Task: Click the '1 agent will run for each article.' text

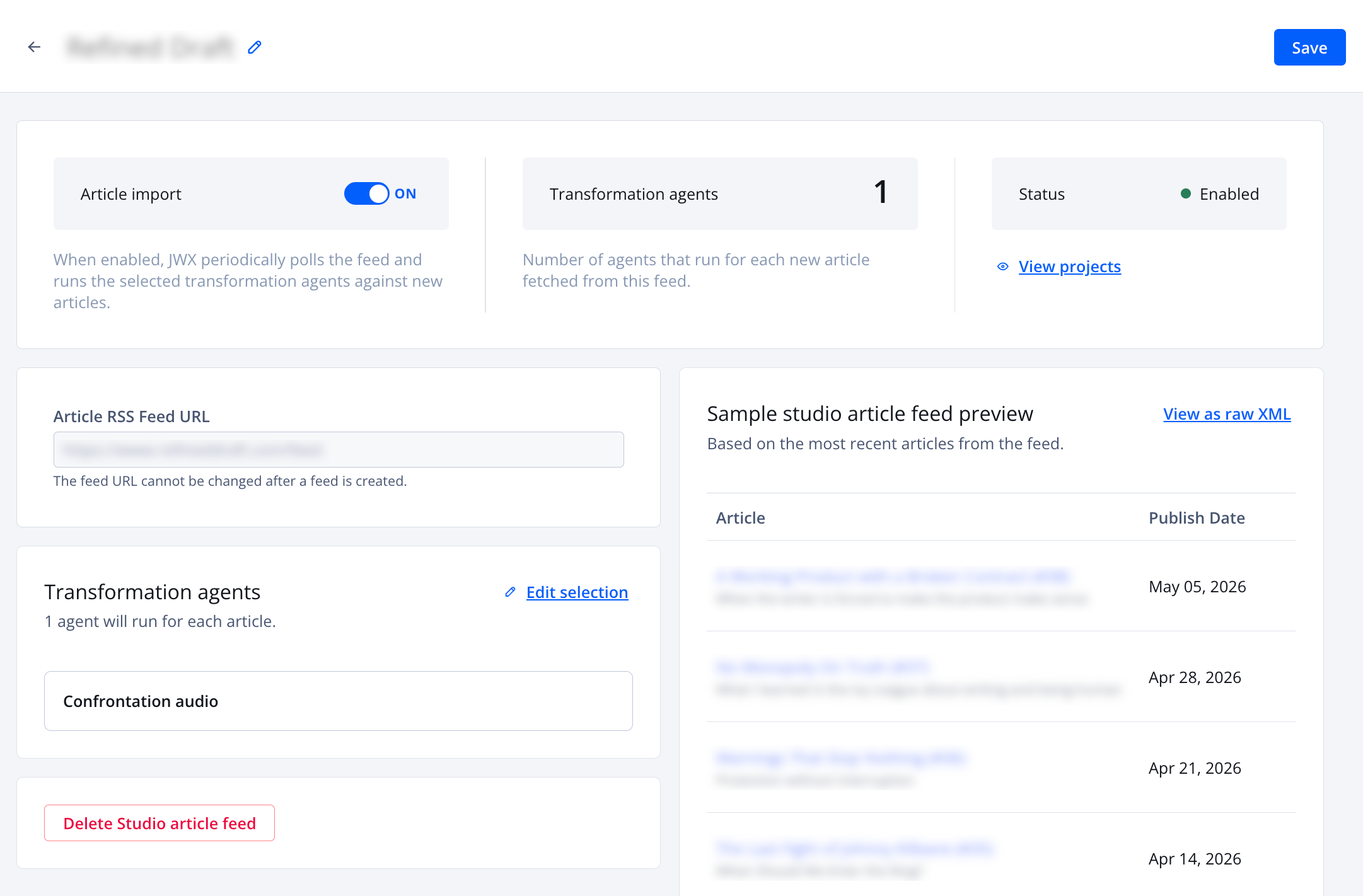Action: coord(160,621)
